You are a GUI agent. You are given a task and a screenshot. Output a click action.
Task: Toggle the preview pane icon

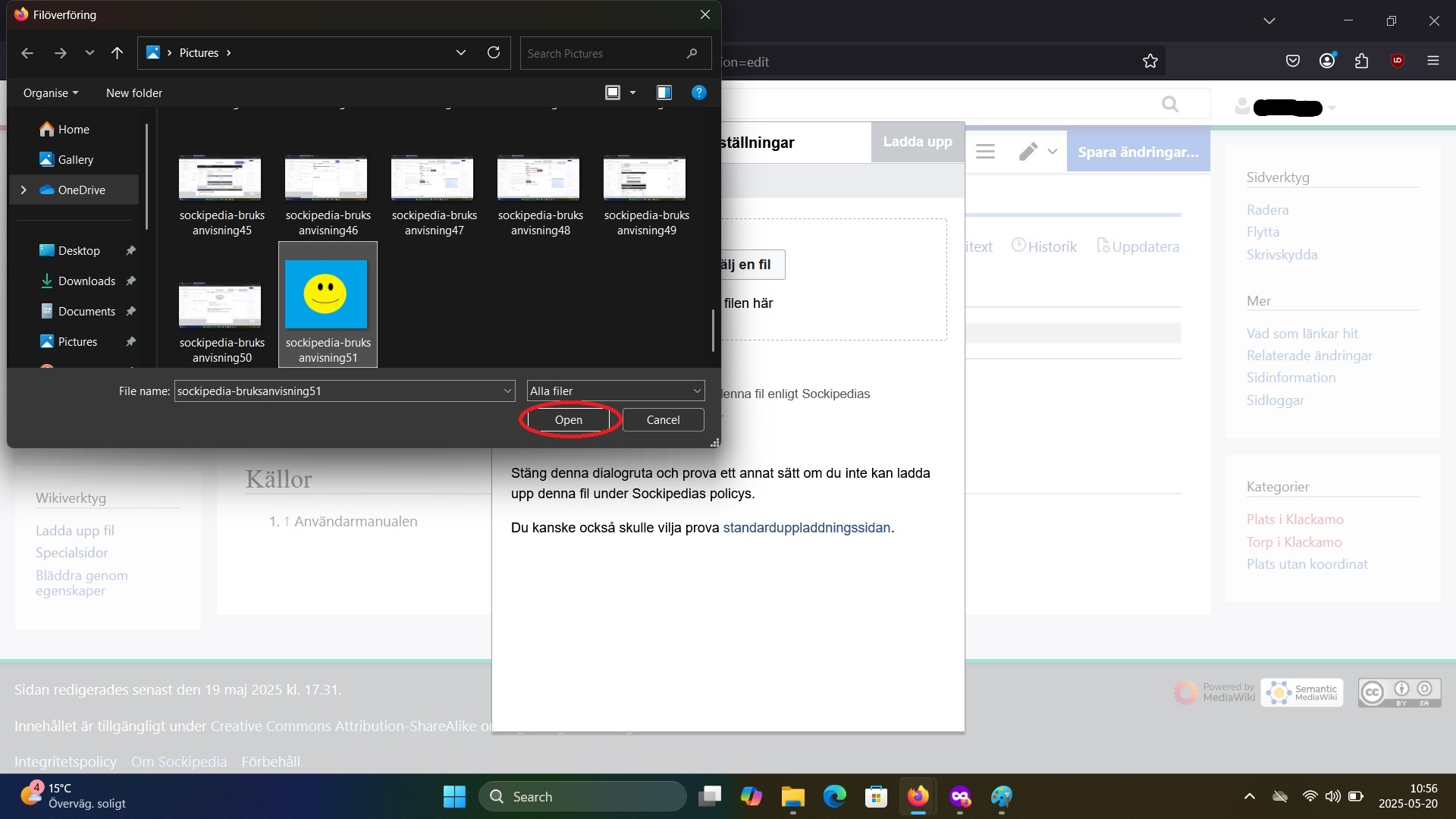pos(664,93)
